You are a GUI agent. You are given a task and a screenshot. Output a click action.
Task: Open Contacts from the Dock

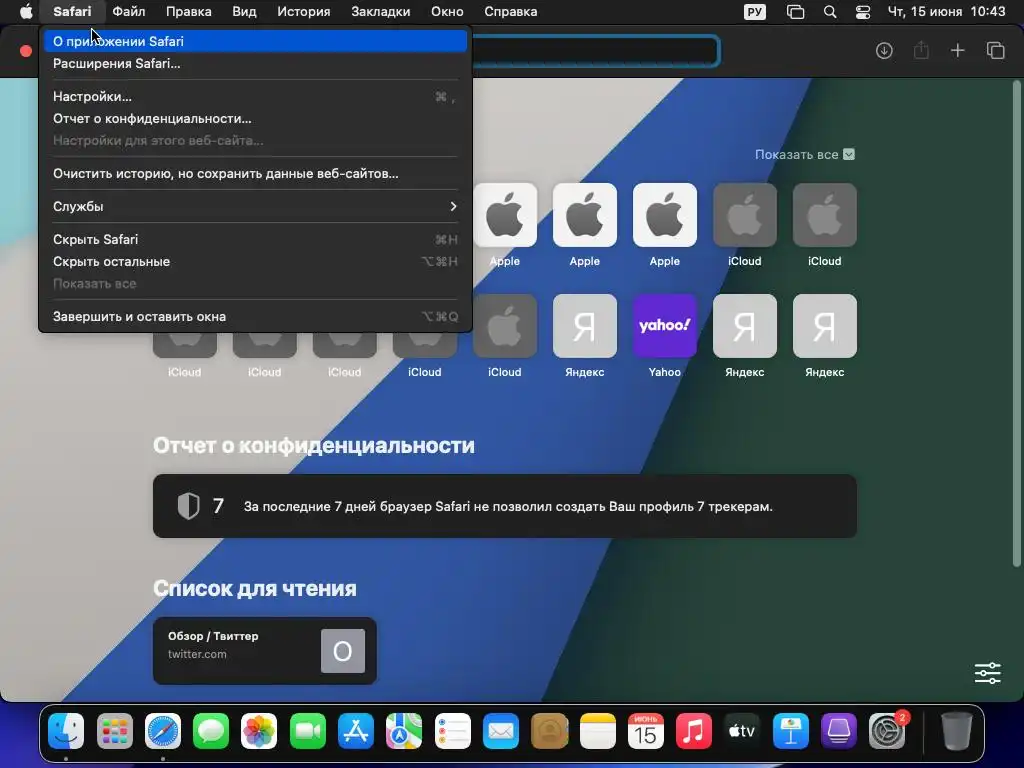[x=549, y=731]
